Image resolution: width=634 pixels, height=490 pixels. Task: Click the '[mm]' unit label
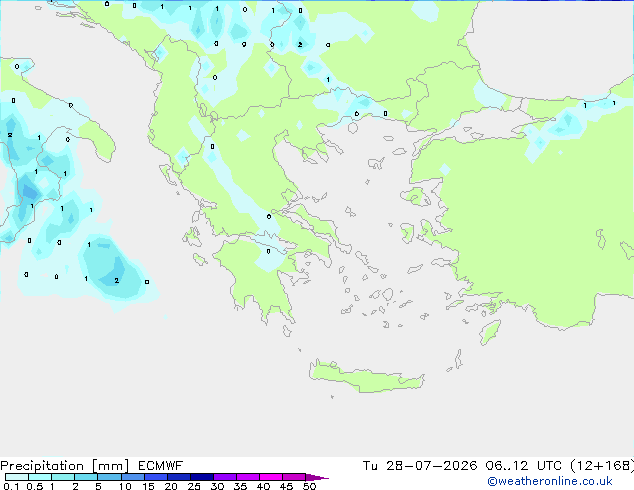(110, 466)
